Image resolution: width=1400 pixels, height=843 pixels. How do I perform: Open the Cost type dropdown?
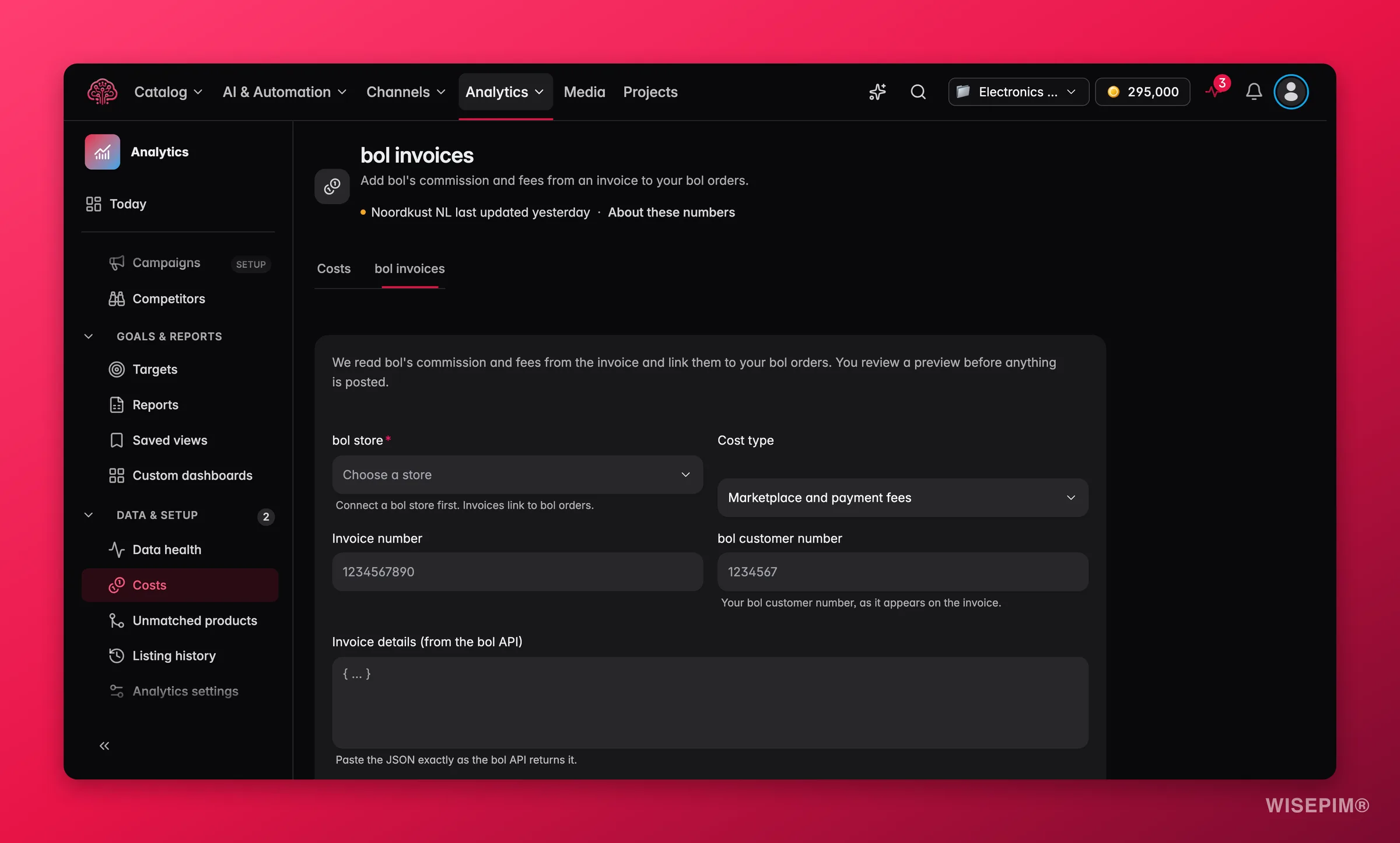pos(902,498)
